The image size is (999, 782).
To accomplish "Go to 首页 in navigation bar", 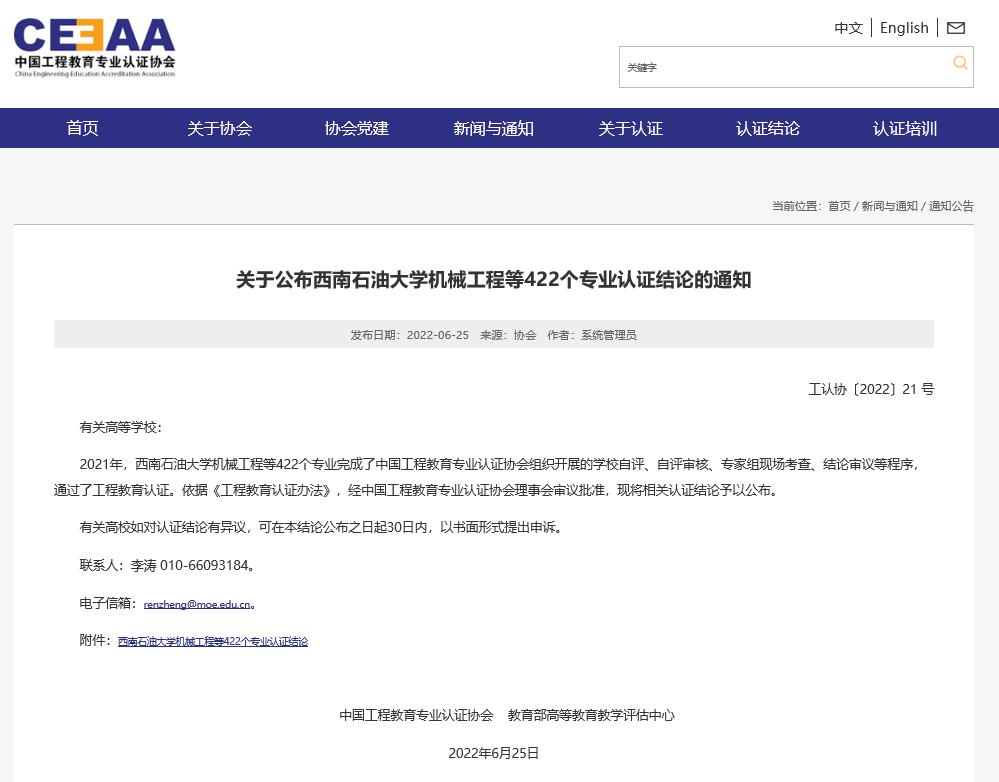I will click(82, 128).
